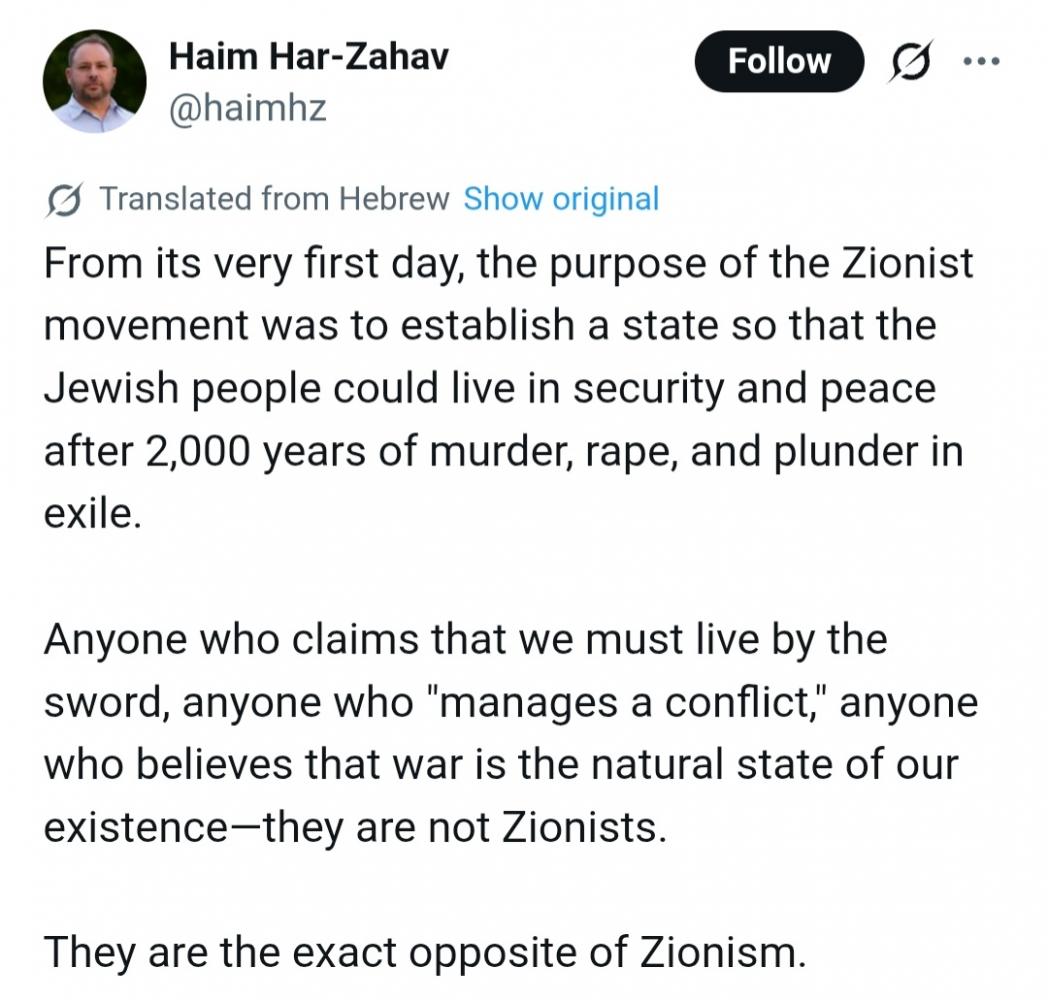The image size is (1048, 1000).
Task: Open the three-dot more options menu
Action: coord(980,60)
